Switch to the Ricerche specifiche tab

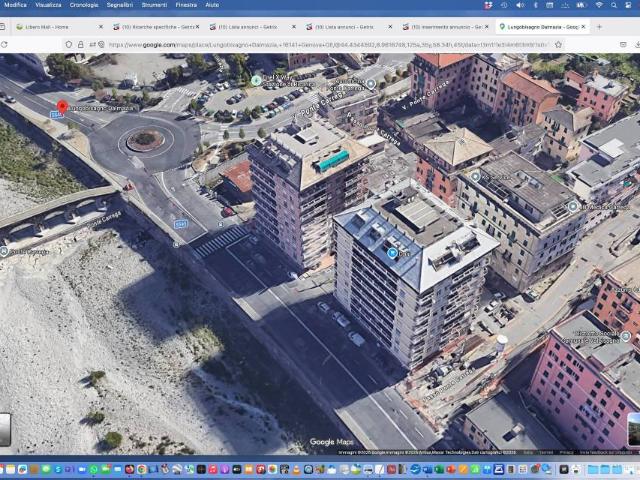pos(156,27)
